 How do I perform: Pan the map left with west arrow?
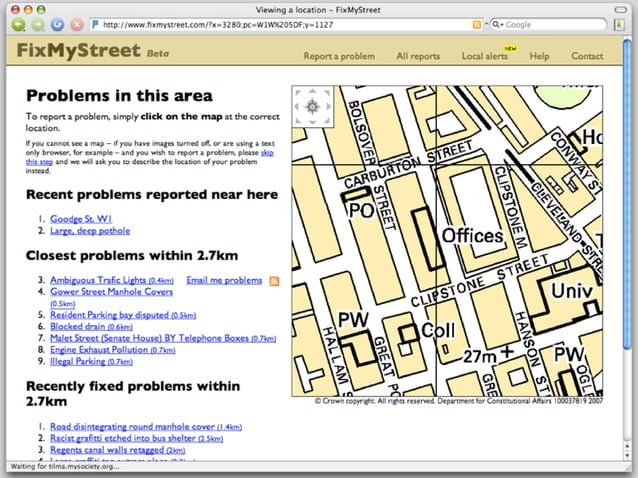pos(298,106)
